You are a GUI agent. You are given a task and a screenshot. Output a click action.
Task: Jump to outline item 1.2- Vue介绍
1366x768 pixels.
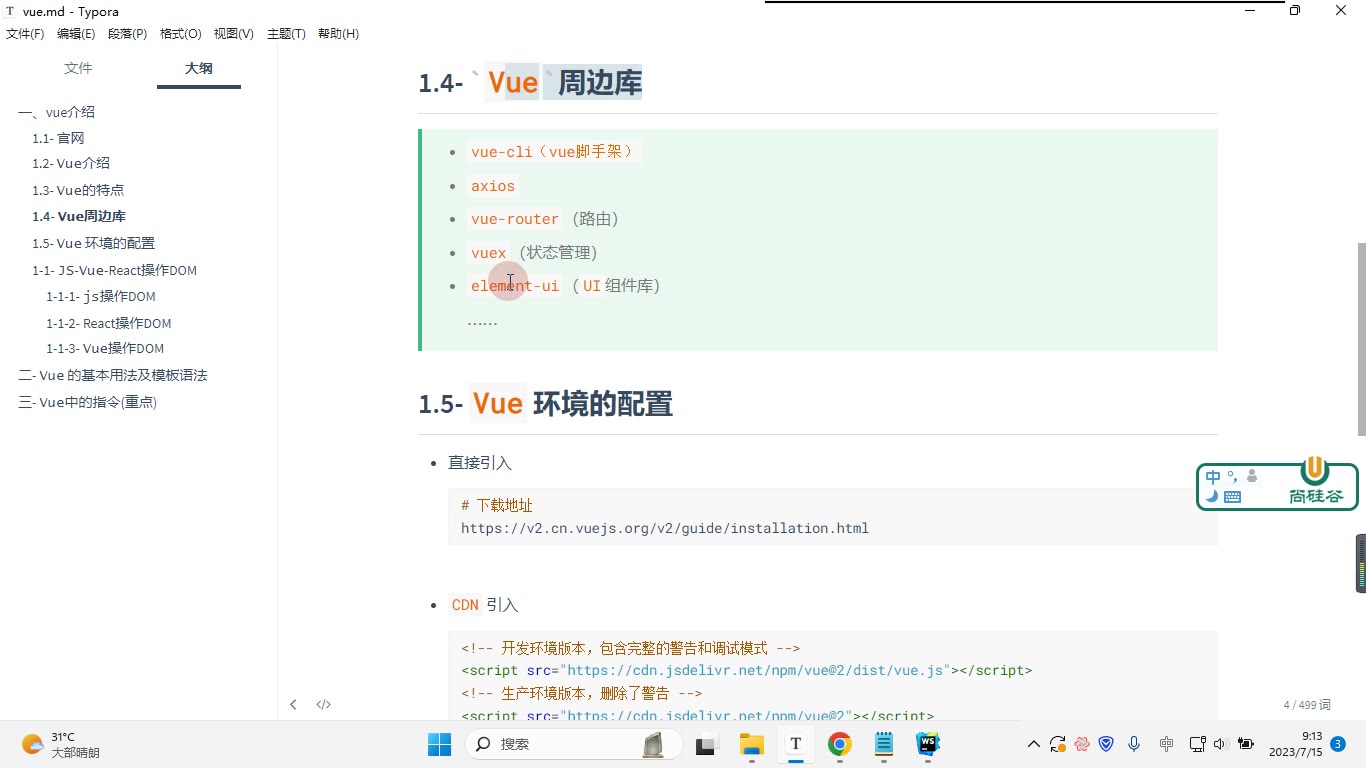tap(71, 163)
